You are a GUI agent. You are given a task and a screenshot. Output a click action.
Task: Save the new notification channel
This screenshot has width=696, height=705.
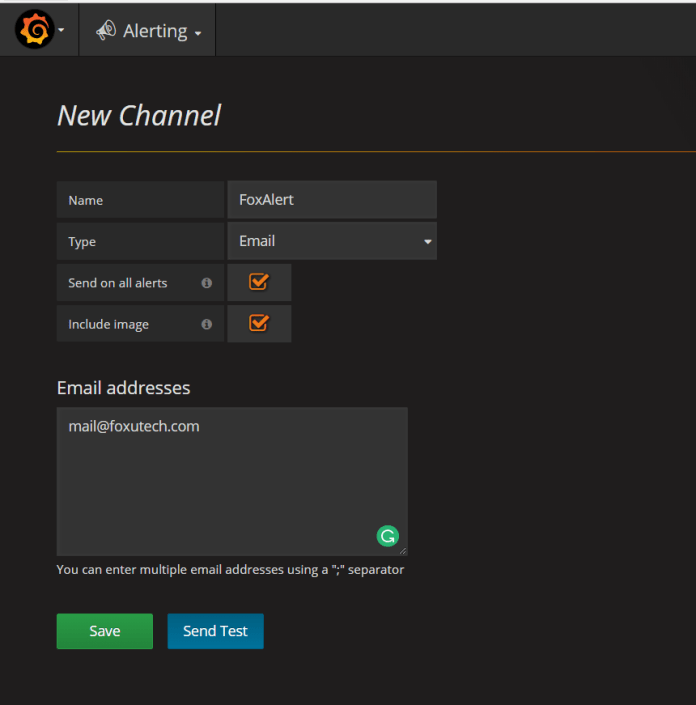105,631
